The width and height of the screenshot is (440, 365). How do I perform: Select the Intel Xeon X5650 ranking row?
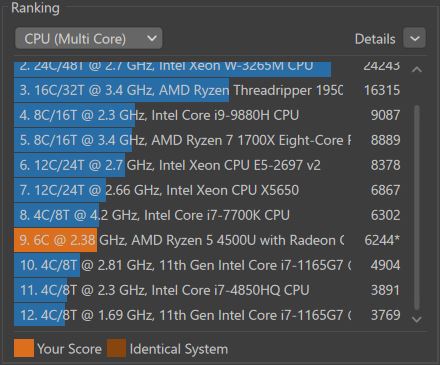coord(207,190)
